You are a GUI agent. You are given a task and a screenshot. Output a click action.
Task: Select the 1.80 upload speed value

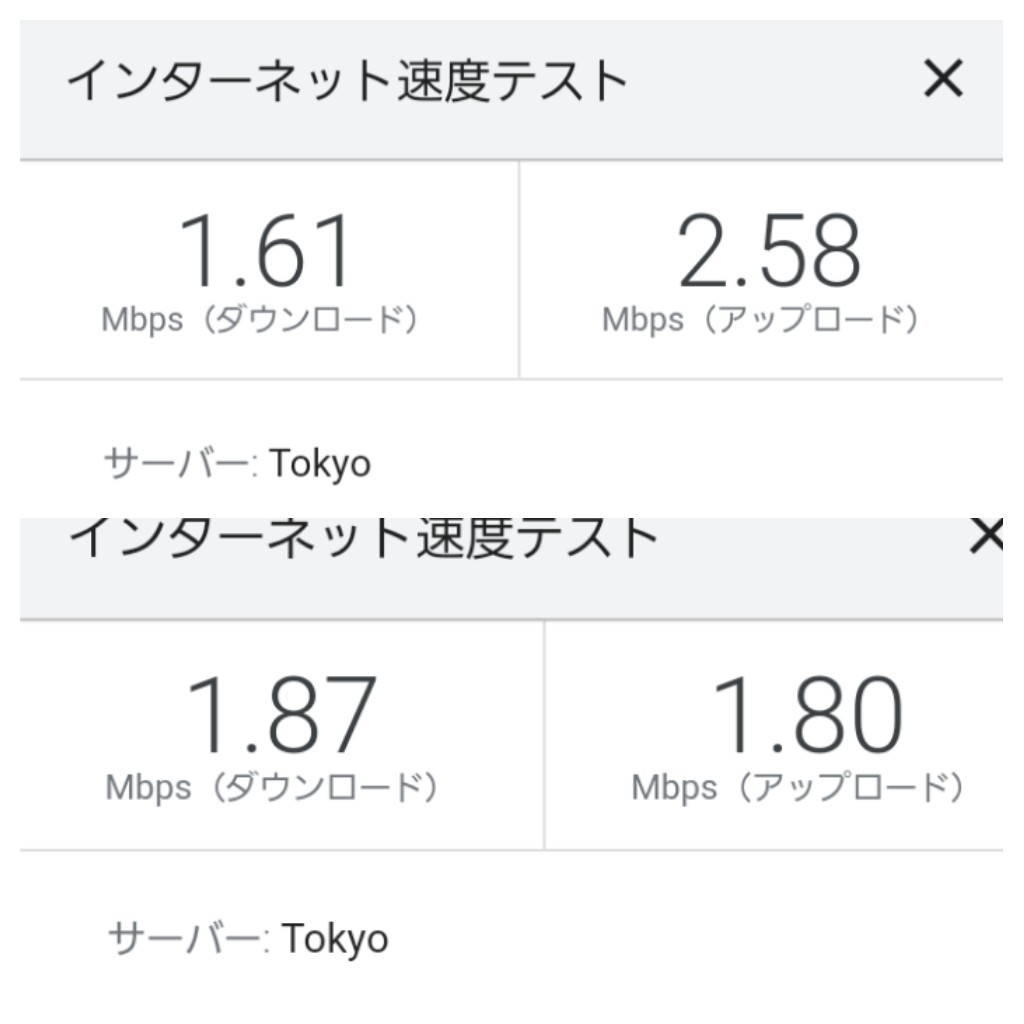[x=806, y=716]
